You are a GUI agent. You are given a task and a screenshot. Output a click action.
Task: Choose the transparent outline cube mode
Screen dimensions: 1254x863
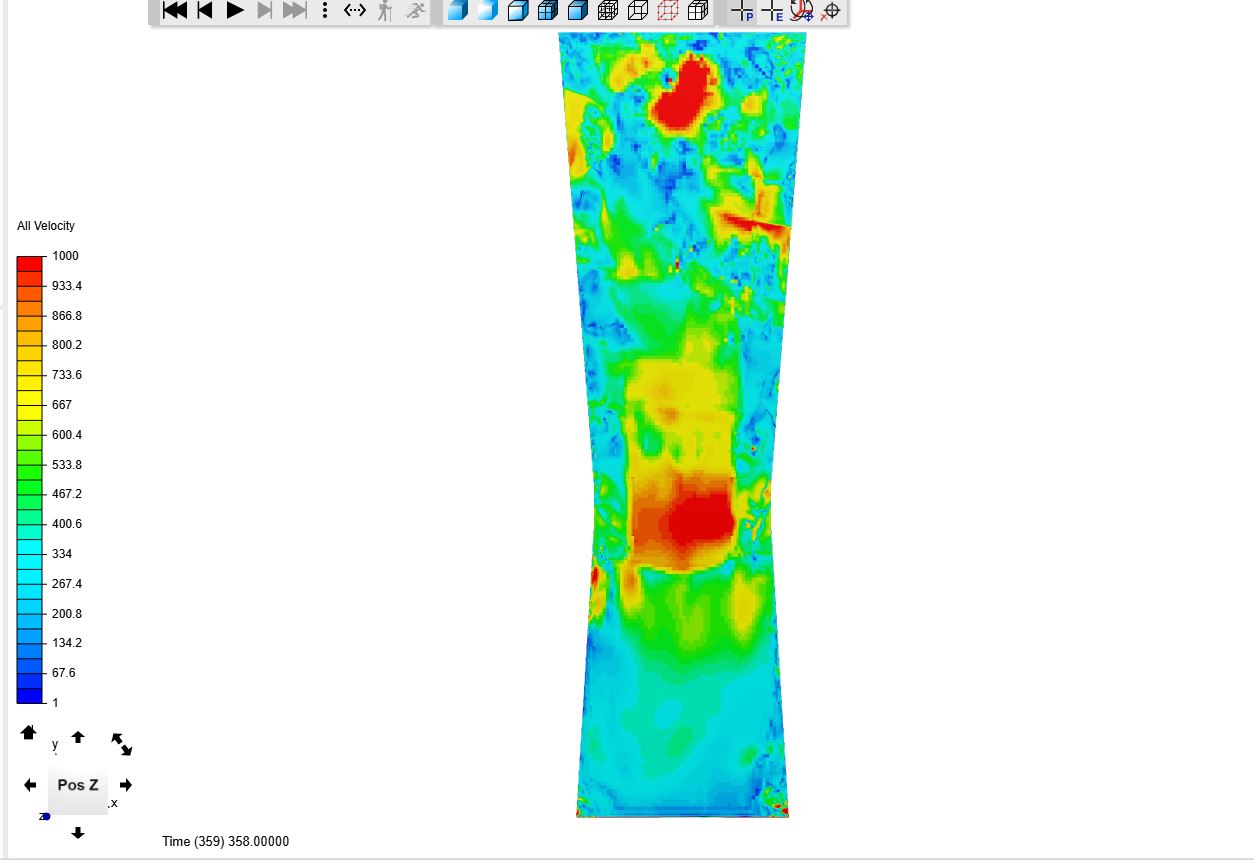tap(638, 11)
